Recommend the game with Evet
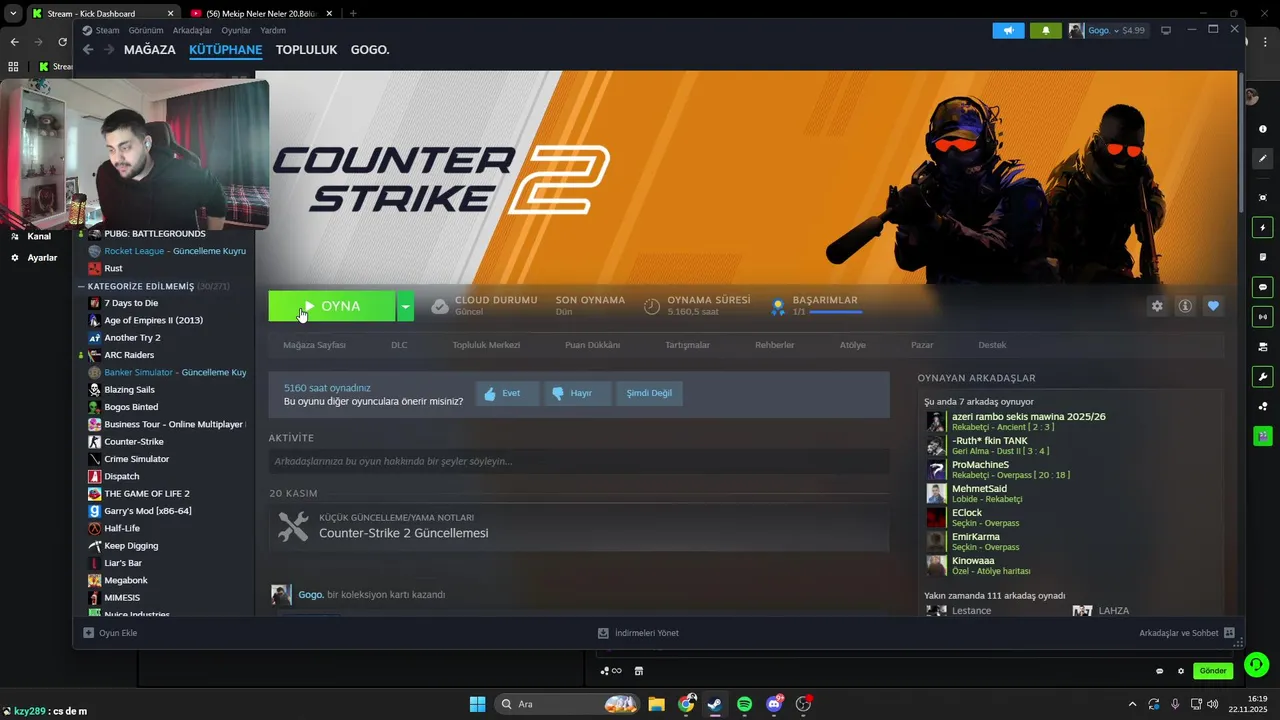The height and width of the screenshot is (720, 1280). [507, 393]
